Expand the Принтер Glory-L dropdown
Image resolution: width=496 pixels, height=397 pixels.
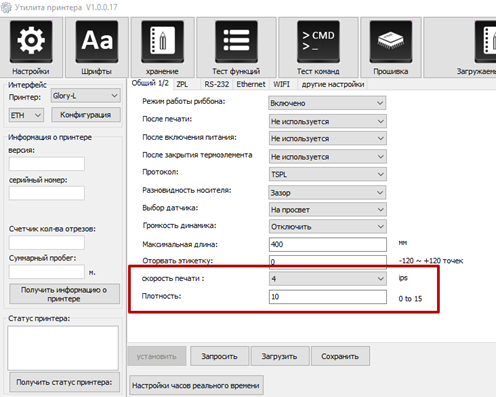coord(86,96)
